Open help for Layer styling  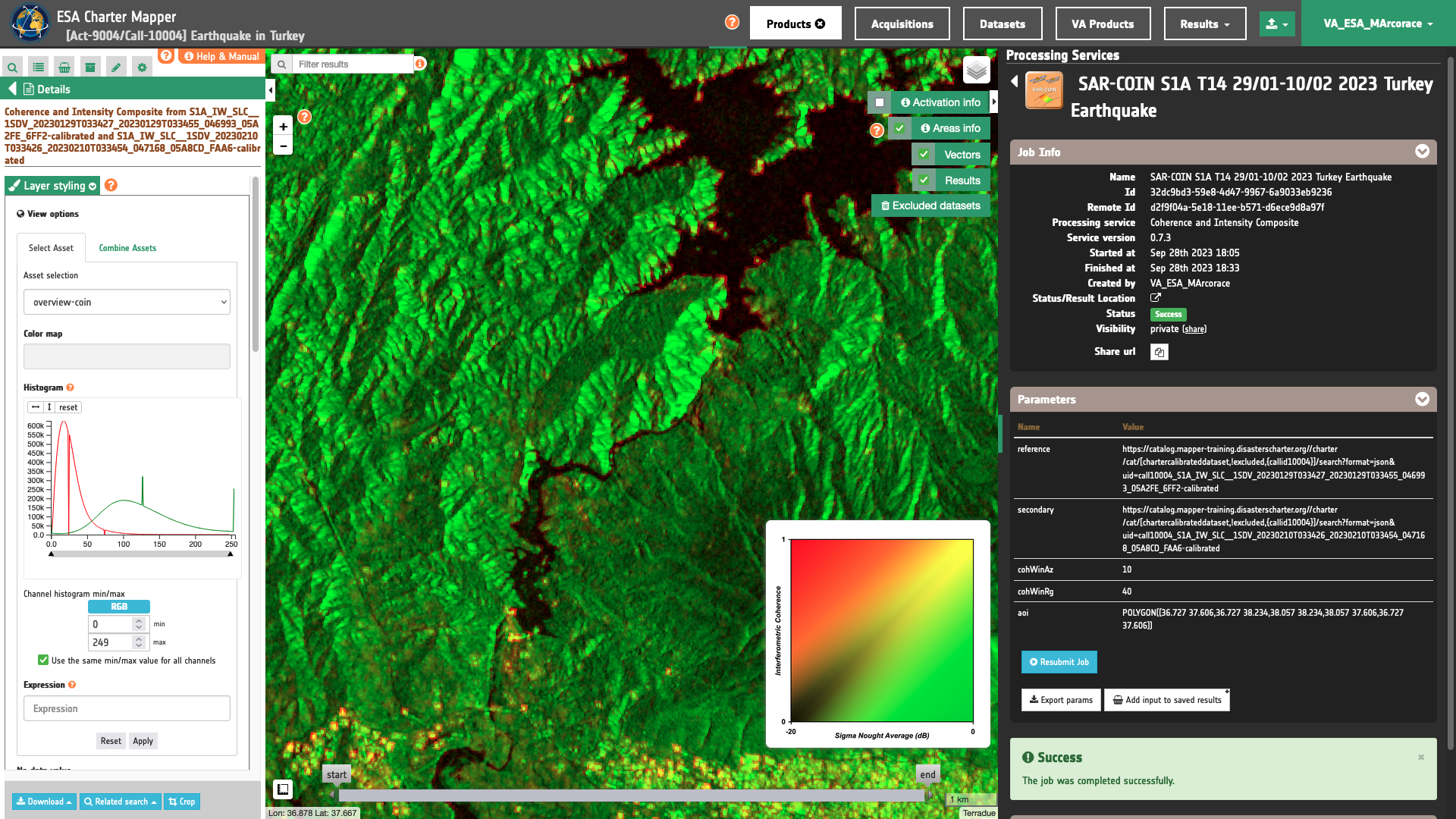(111, 185)
